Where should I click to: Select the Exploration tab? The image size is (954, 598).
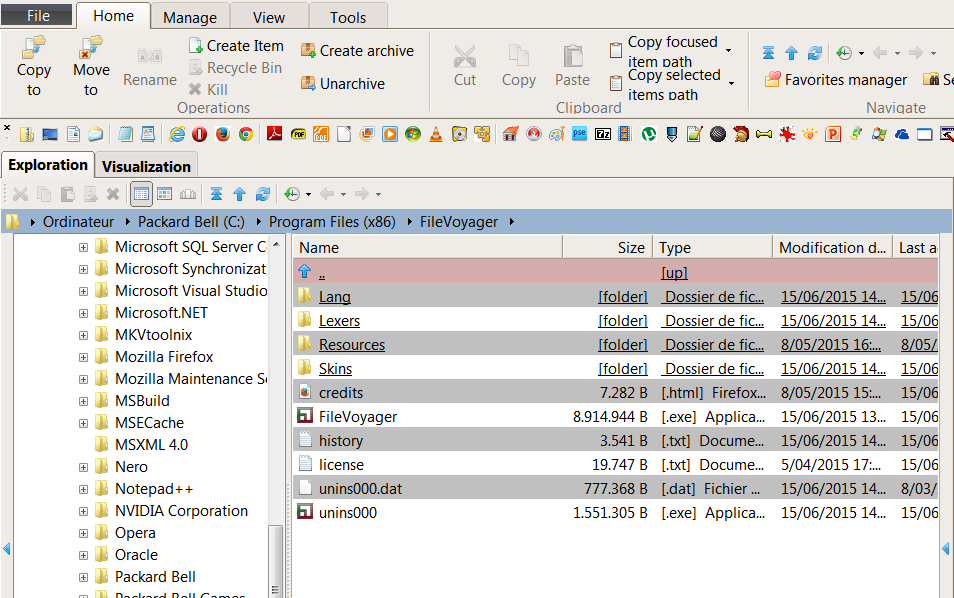click(x=48, y=165)
